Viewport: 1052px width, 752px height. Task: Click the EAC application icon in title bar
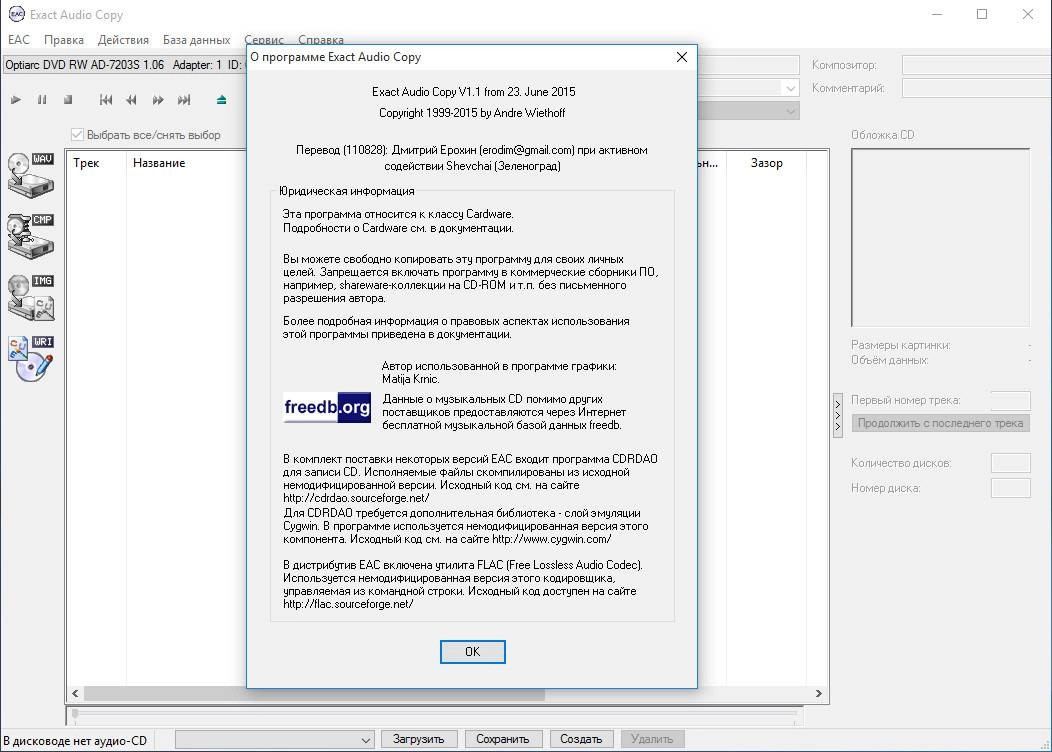[x=16, y=14]
